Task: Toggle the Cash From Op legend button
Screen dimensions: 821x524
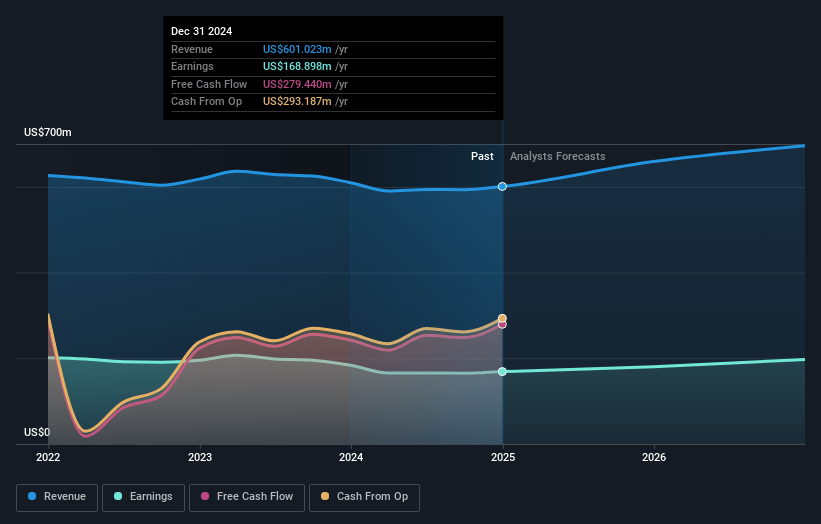Action: point(364,497)
